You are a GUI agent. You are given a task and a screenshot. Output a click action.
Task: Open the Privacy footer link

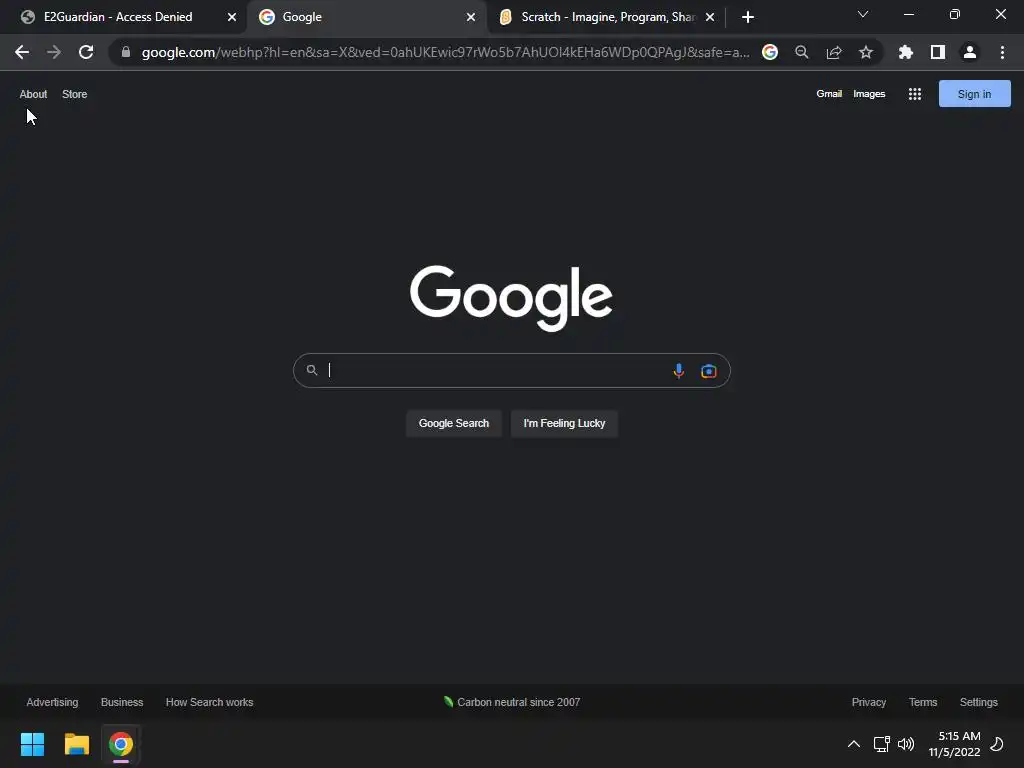pos(869,702)
